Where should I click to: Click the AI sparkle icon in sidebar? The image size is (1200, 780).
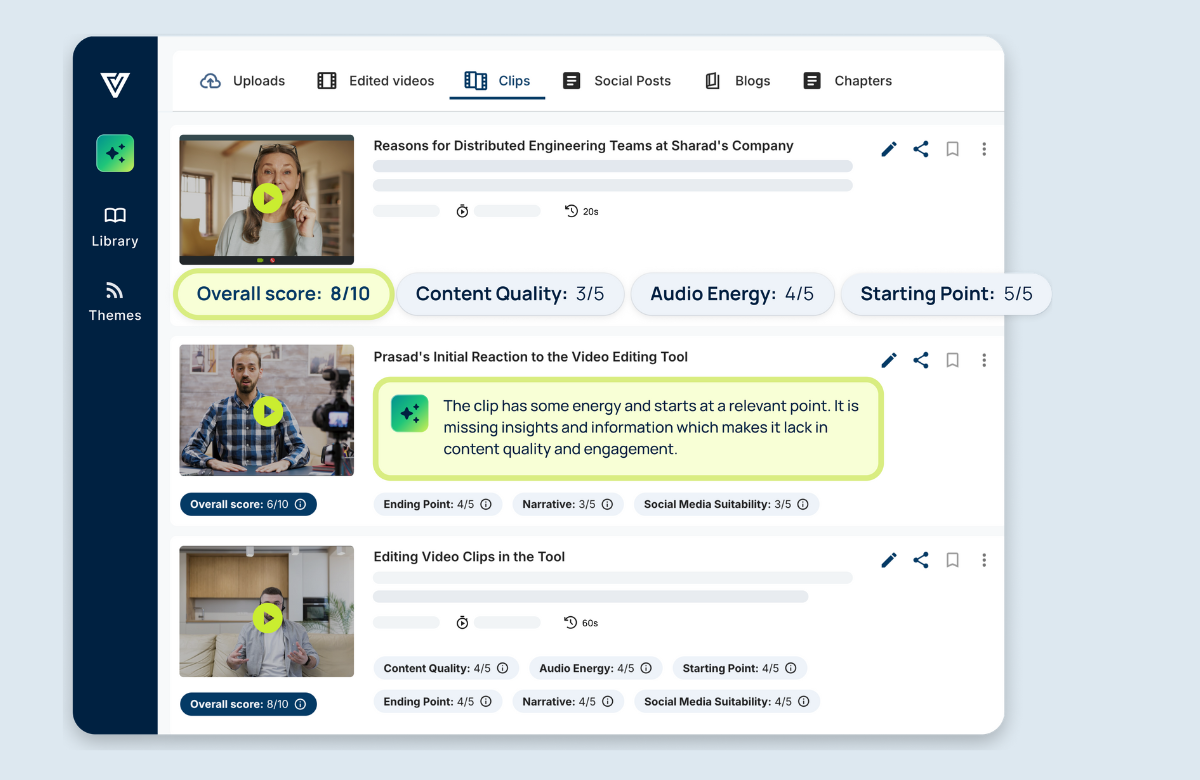(x=115, y=153)
